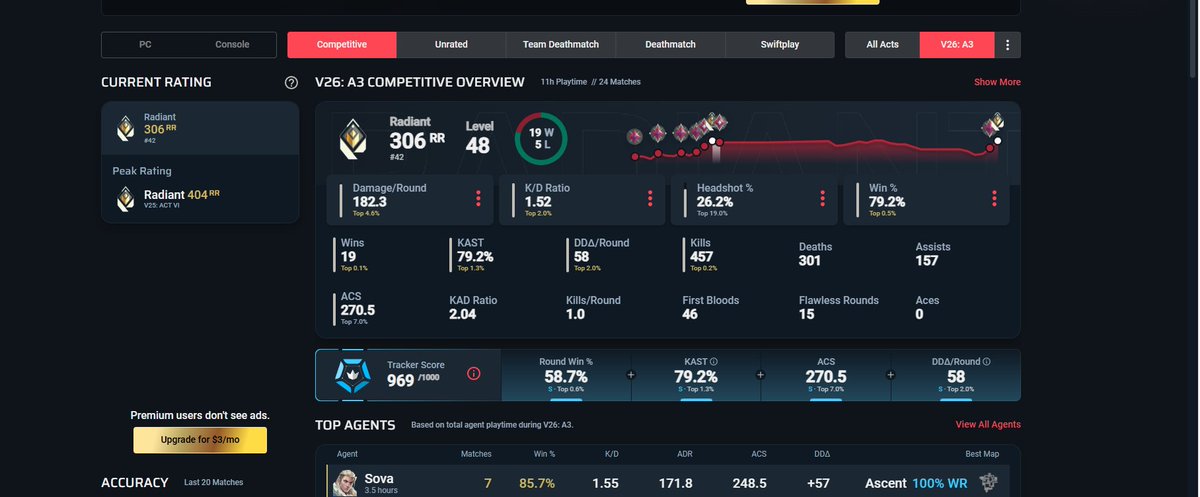The height and width of the screenshot is (497, 1200).
Task: Click the View All Agents link
Action: pyautogui.click(x=988, y=425)
